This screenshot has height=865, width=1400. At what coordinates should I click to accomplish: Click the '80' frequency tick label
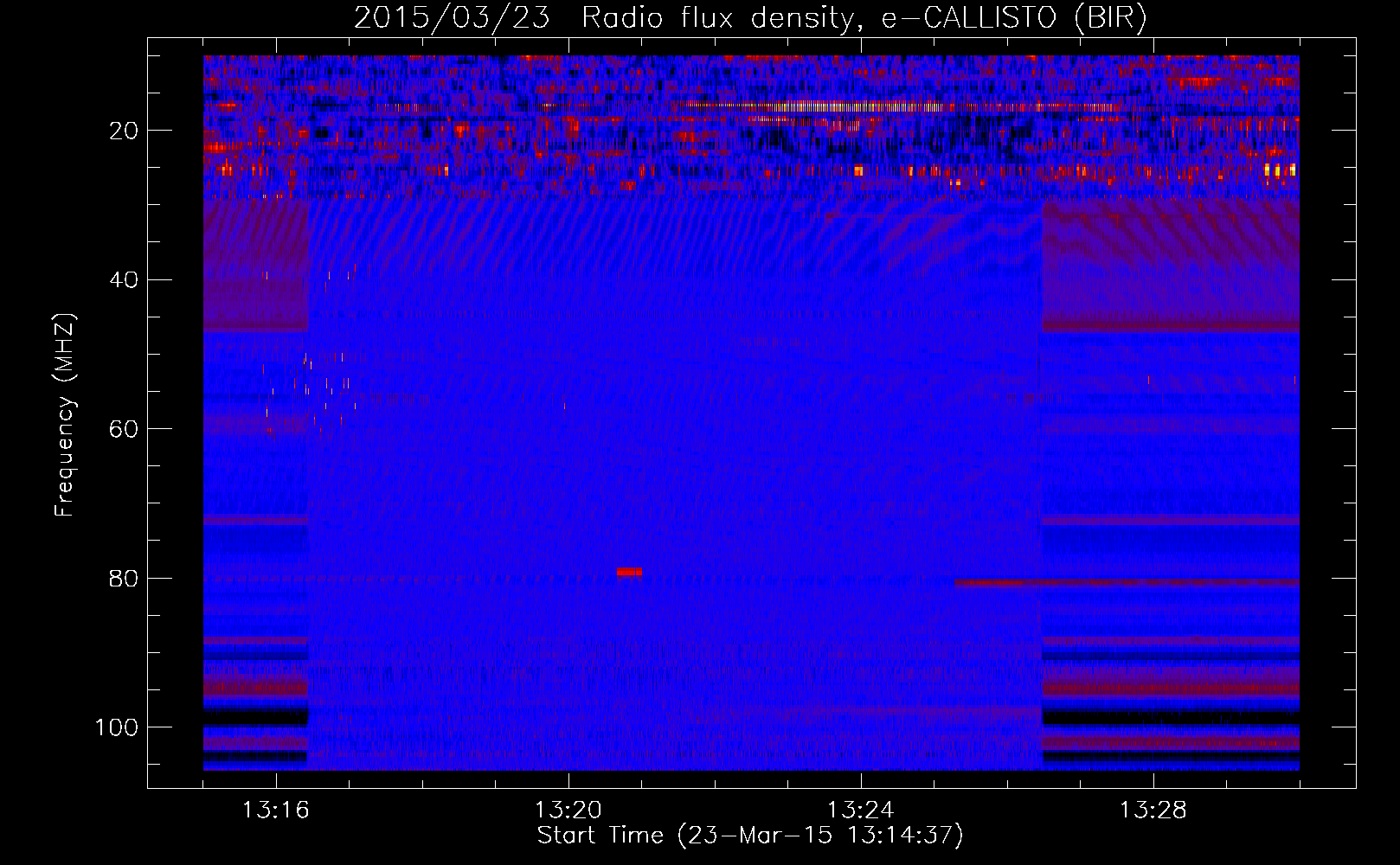click(124, 579)
